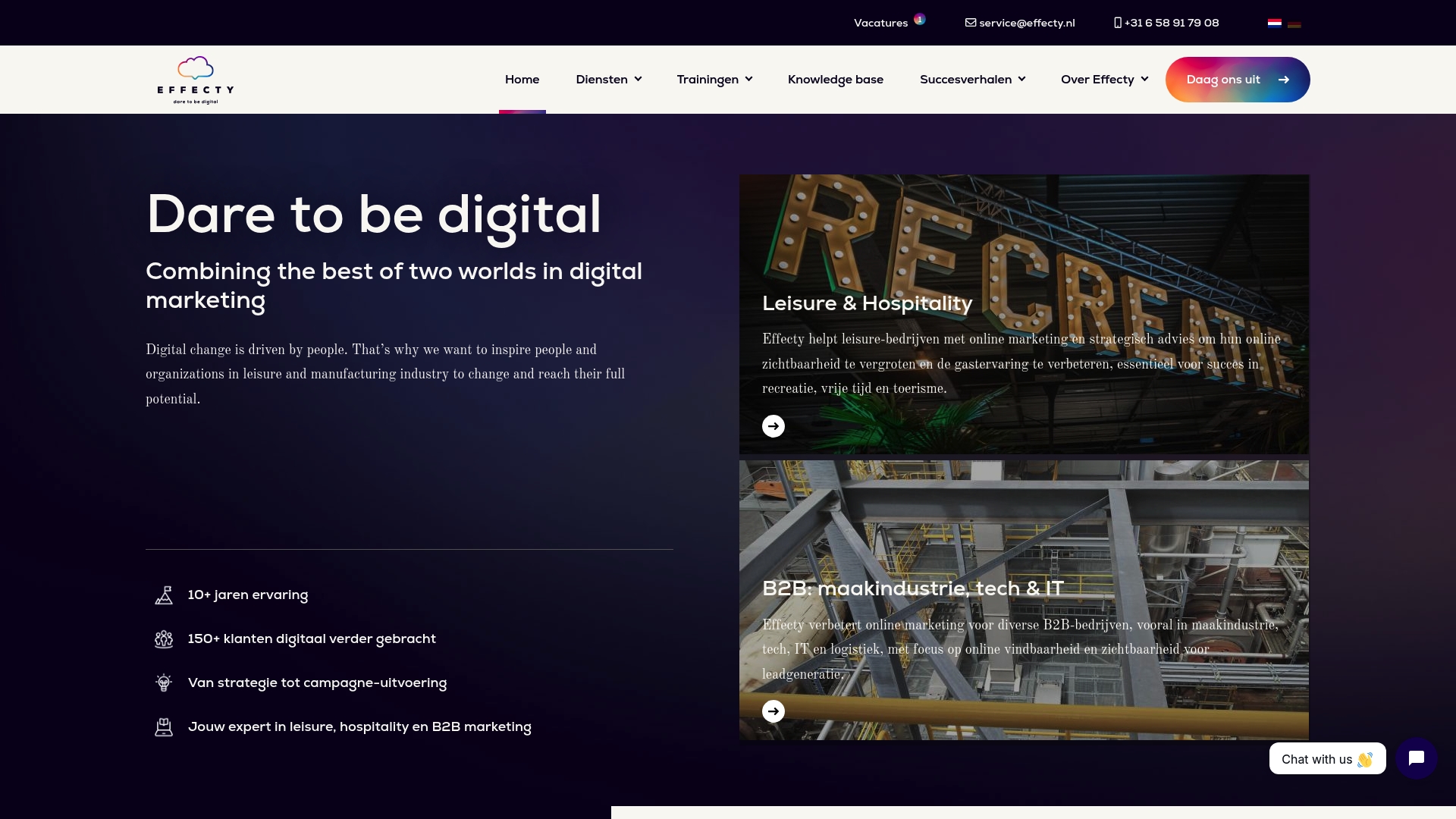Click the 150+ klanten people icon
Screen dimensions: 1456x819
164,639
